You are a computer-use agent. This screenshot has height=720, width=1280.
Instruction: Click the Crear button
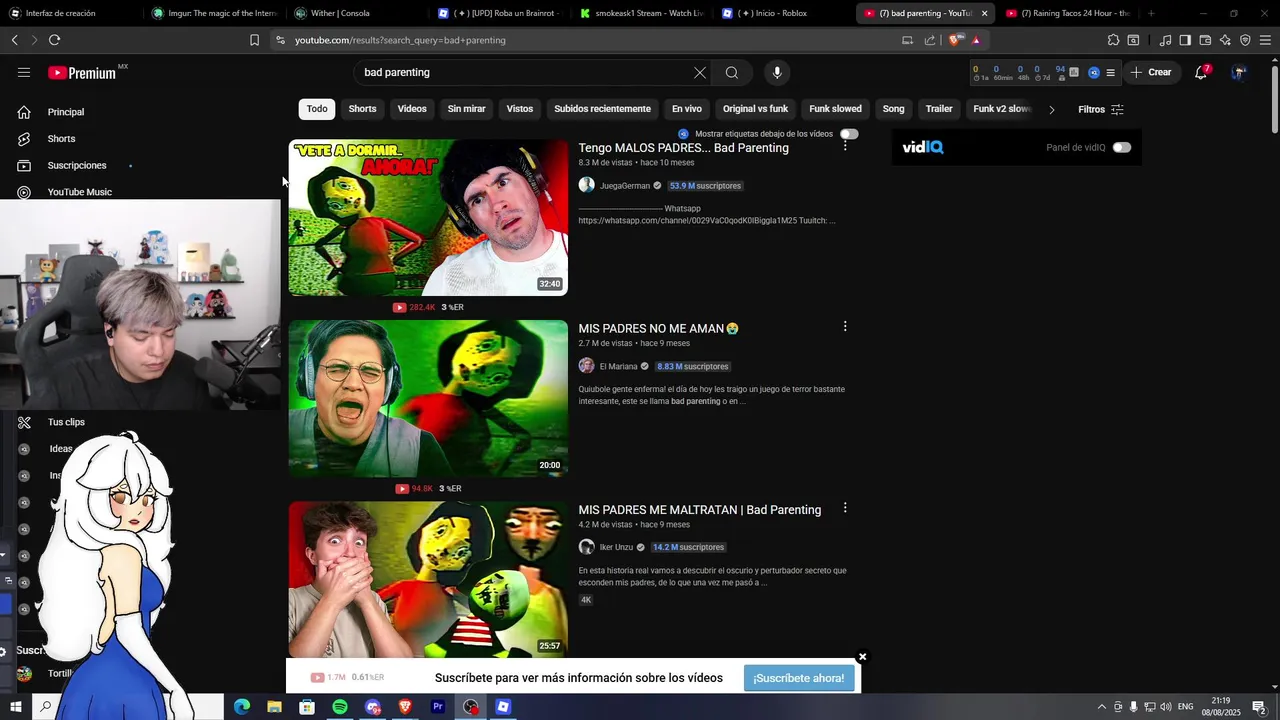[1150, 72]
